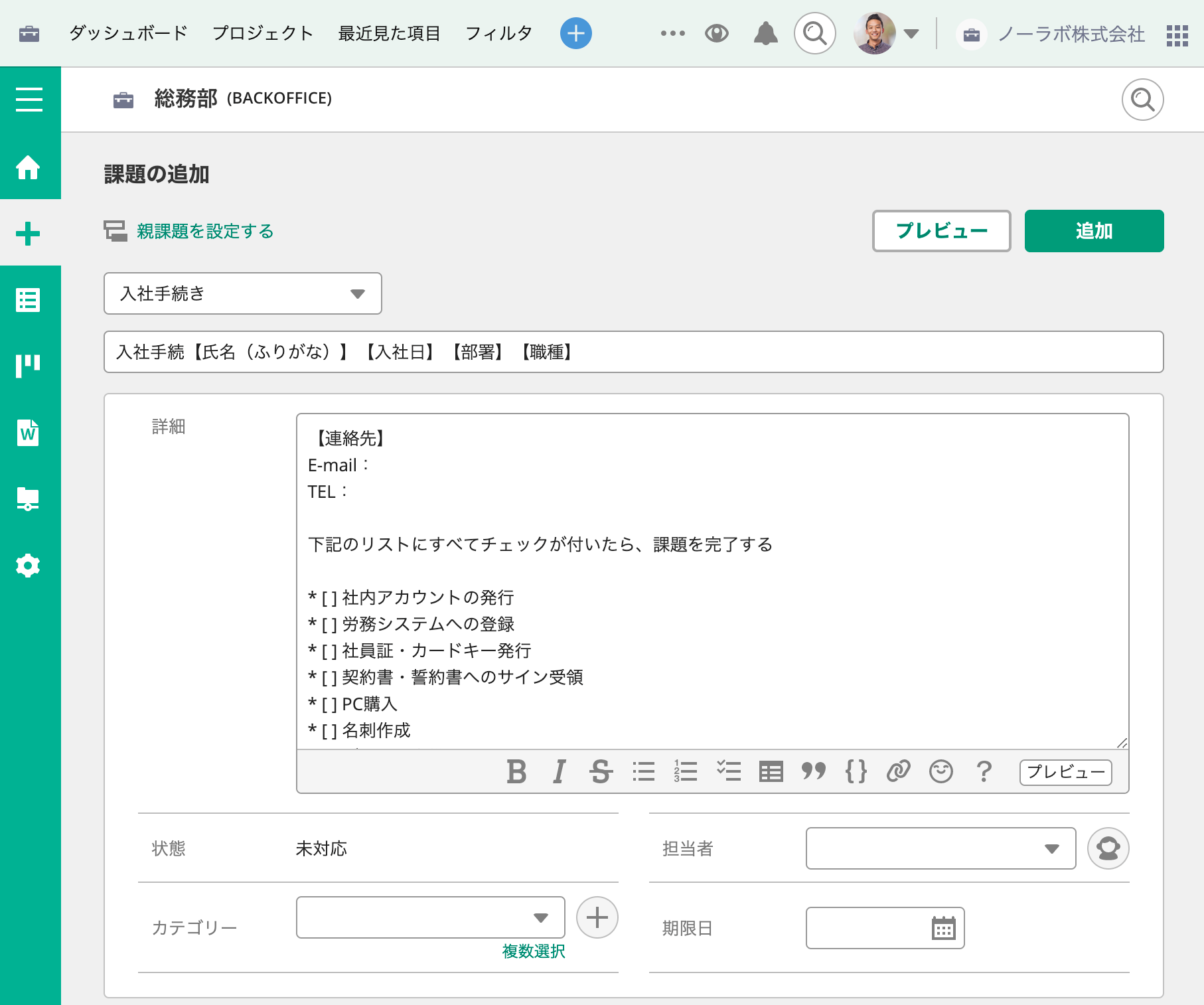1204x1005 pixels.
Task: Open the notifications bell
Action: tap(765, 33)
